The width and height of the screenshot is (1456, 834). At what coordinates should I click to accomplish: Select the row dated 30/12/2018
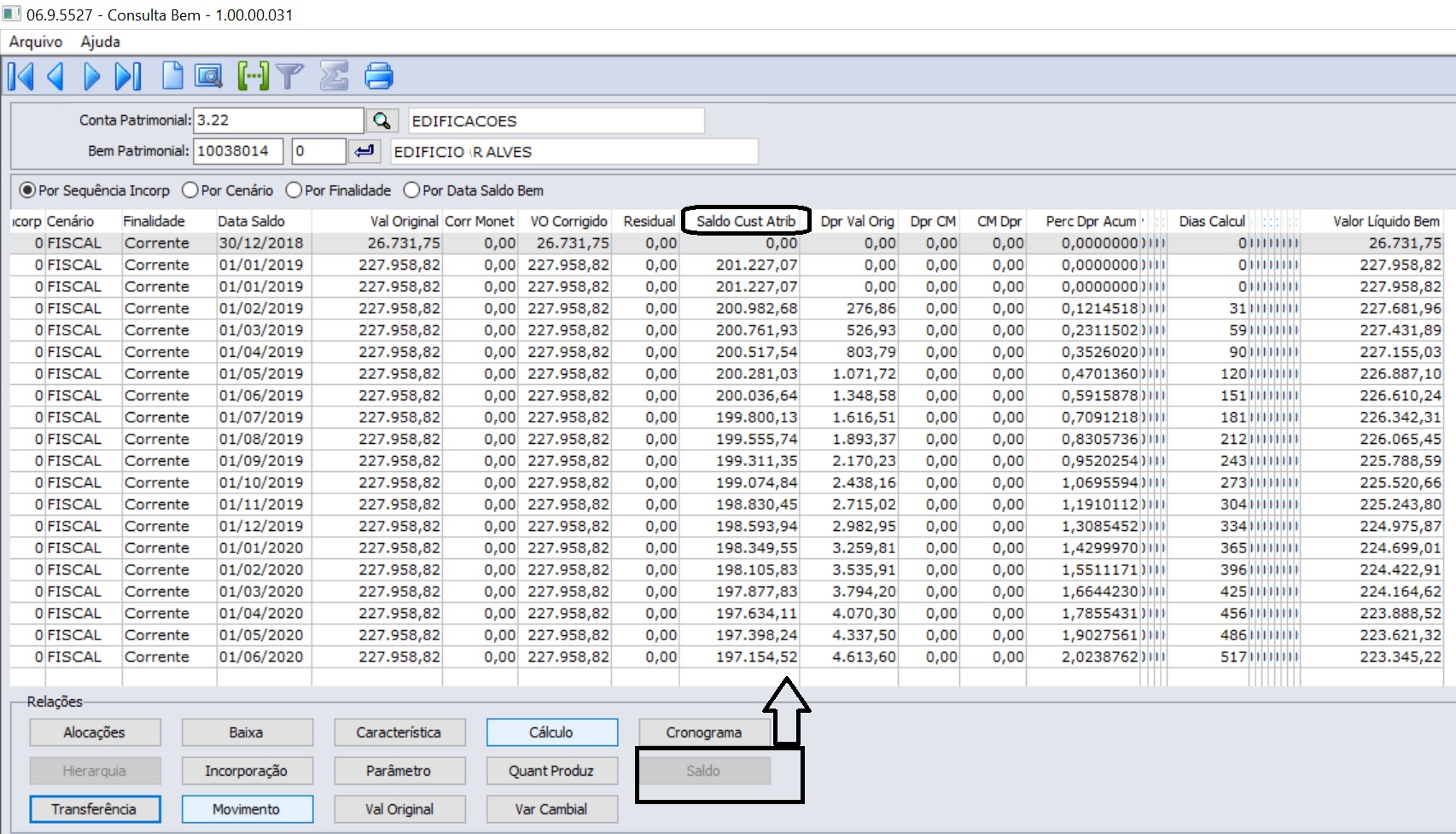coord(726,243)
